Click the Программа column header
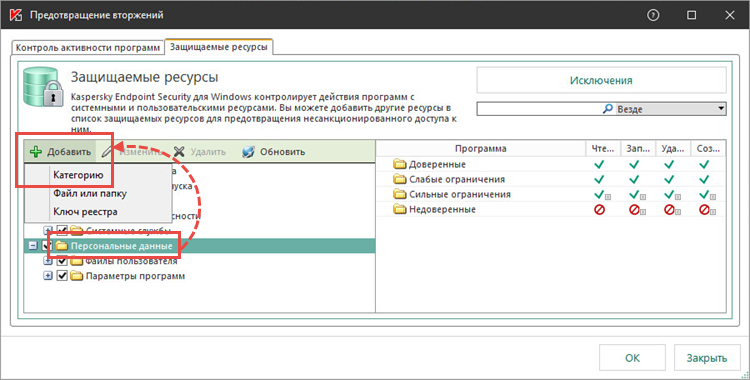The image size is (750, 380). (481, 148)
